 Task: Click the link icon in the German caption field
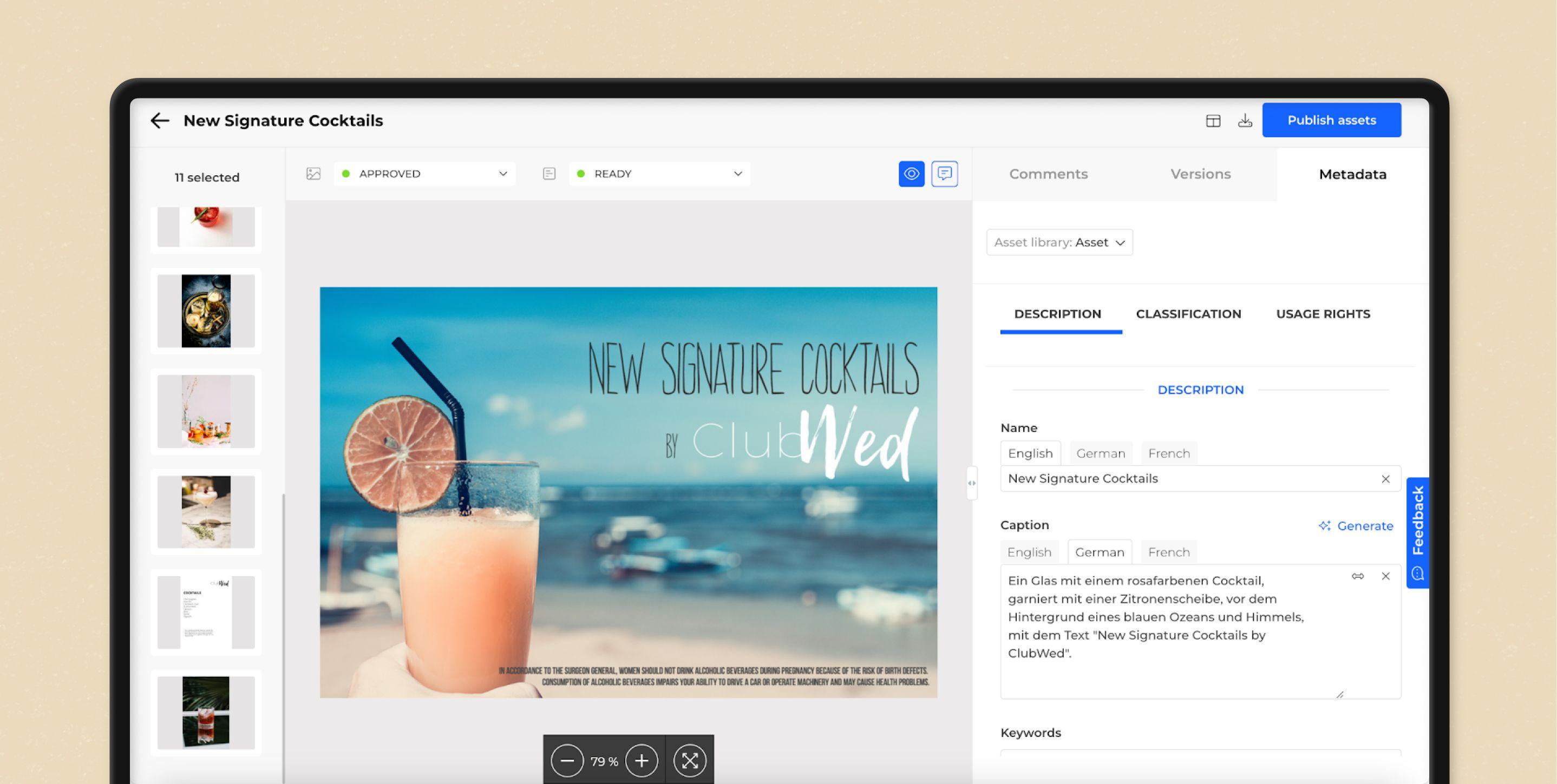pyautogui.click(x=1358, y=576)
